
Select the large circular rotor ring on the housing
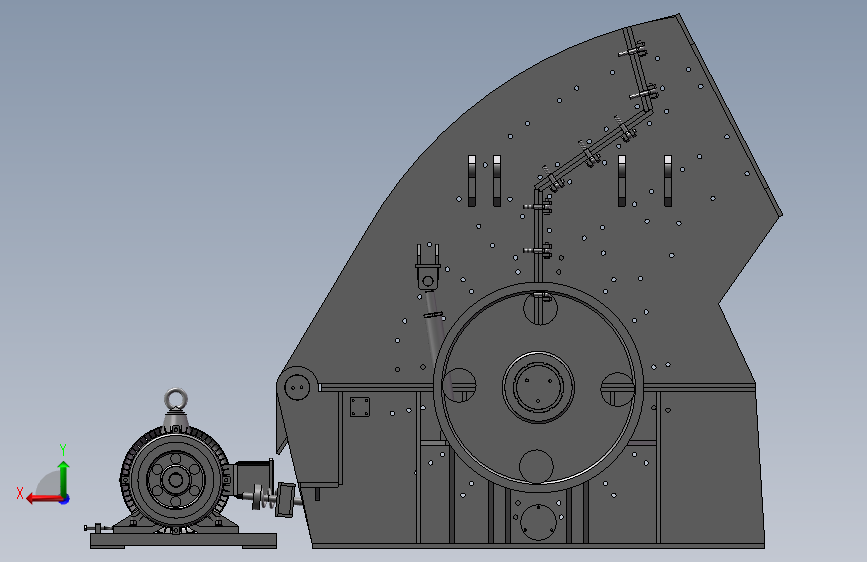point(538,386)
